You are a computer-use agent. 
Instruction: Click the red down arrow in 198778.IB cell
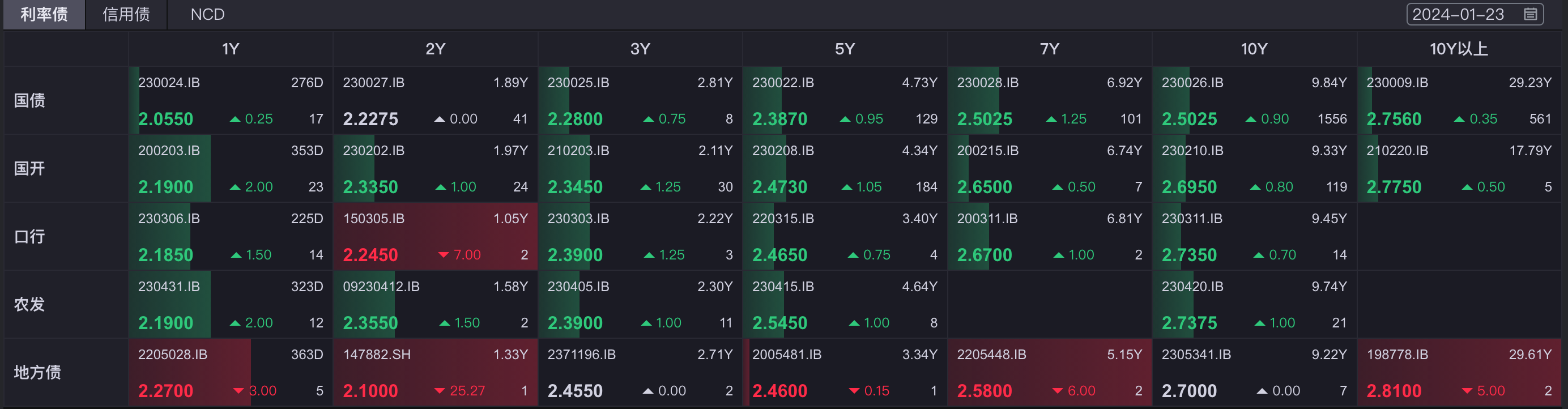(1467, 391)
